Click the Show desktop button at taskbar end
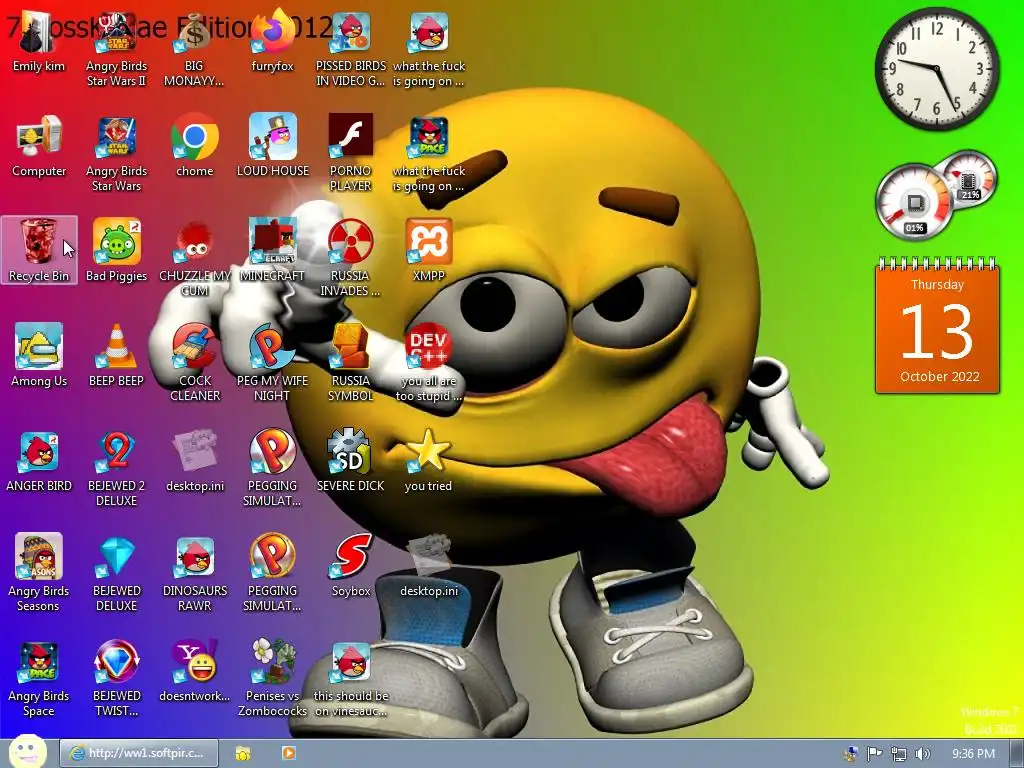 (x=1016, y=754)
